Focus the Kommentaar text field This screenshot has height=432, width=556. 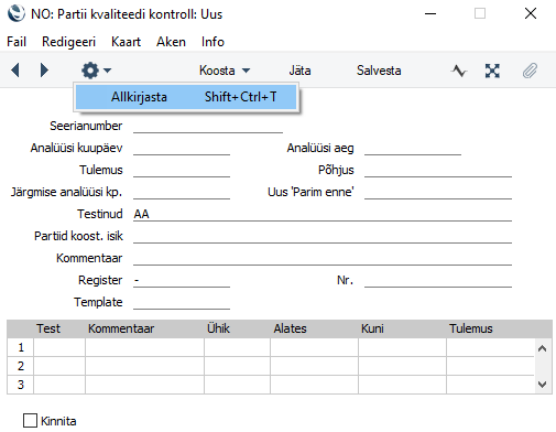coord(322,258)
